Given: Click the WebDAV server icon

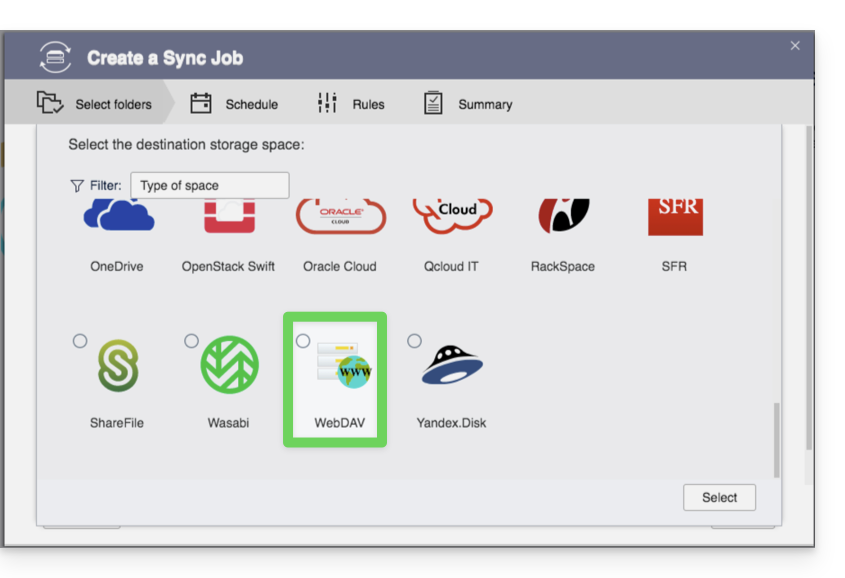Looking at the screenshot, I should (x=342, y=366).
